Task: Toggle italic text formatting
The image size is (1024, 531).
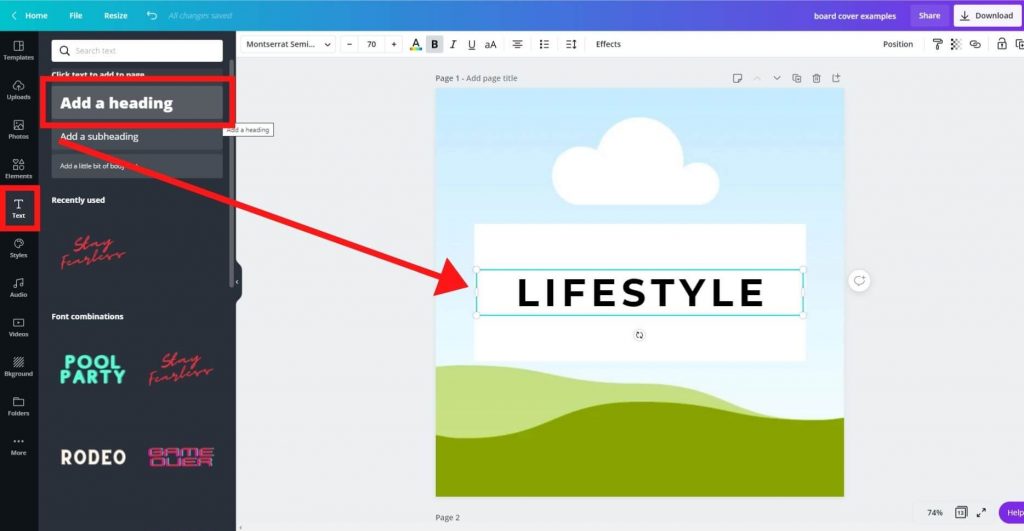Action: [452, 44]
